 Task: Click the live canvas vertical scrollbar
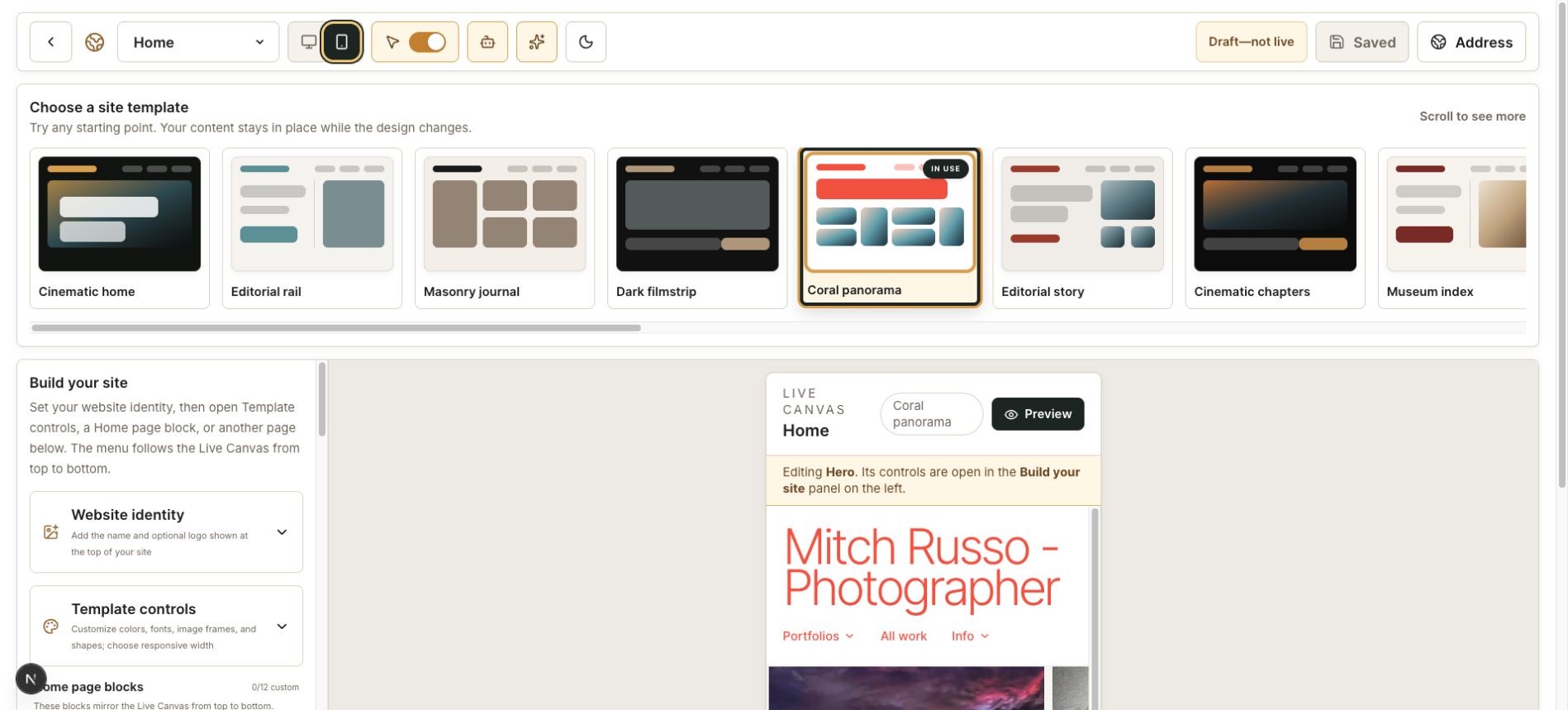coord(1095,608)
